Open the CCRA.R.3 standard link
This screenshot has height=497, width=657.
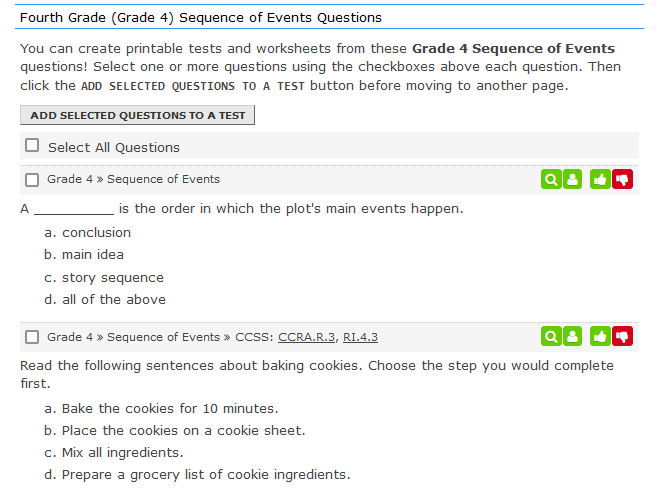[307, 337]
